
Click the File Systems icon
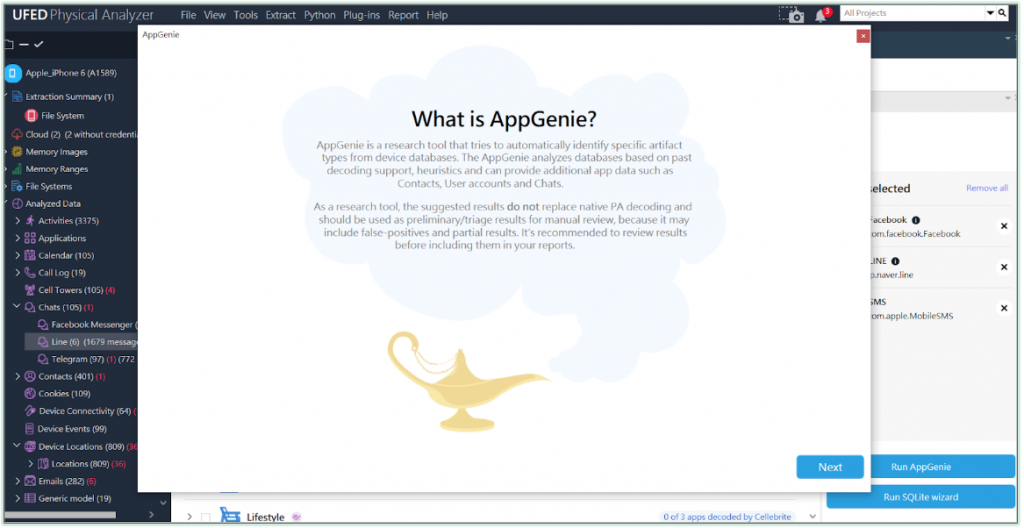point(18,186)
